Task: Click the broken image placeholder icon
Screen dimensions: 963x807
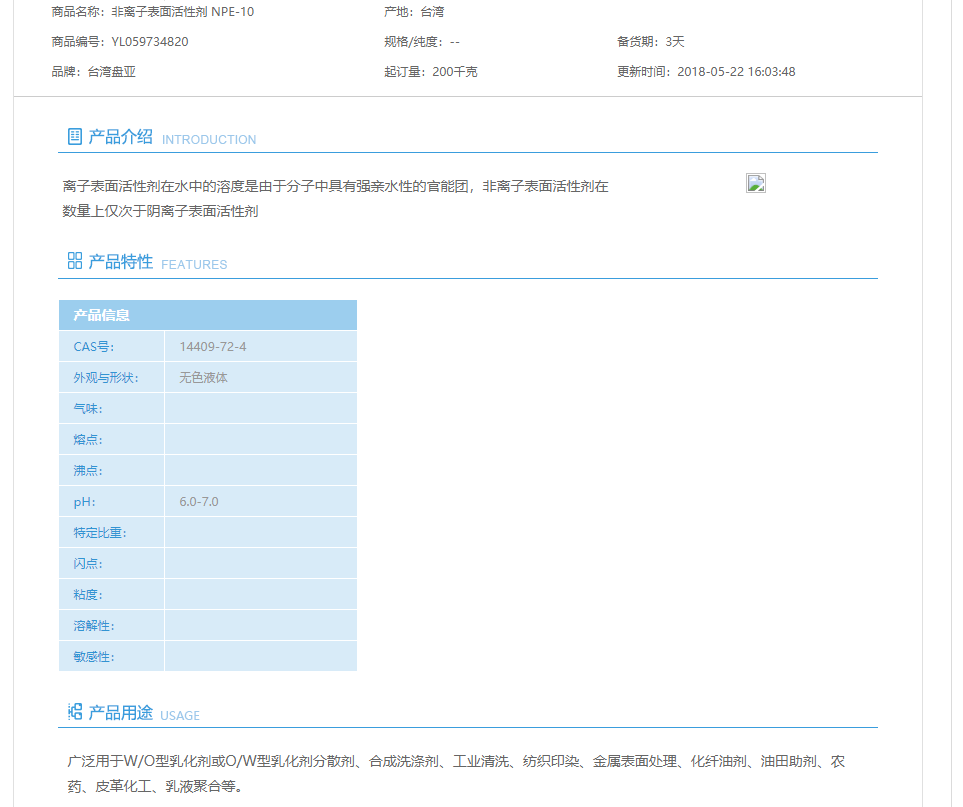Action: (756, 183)
